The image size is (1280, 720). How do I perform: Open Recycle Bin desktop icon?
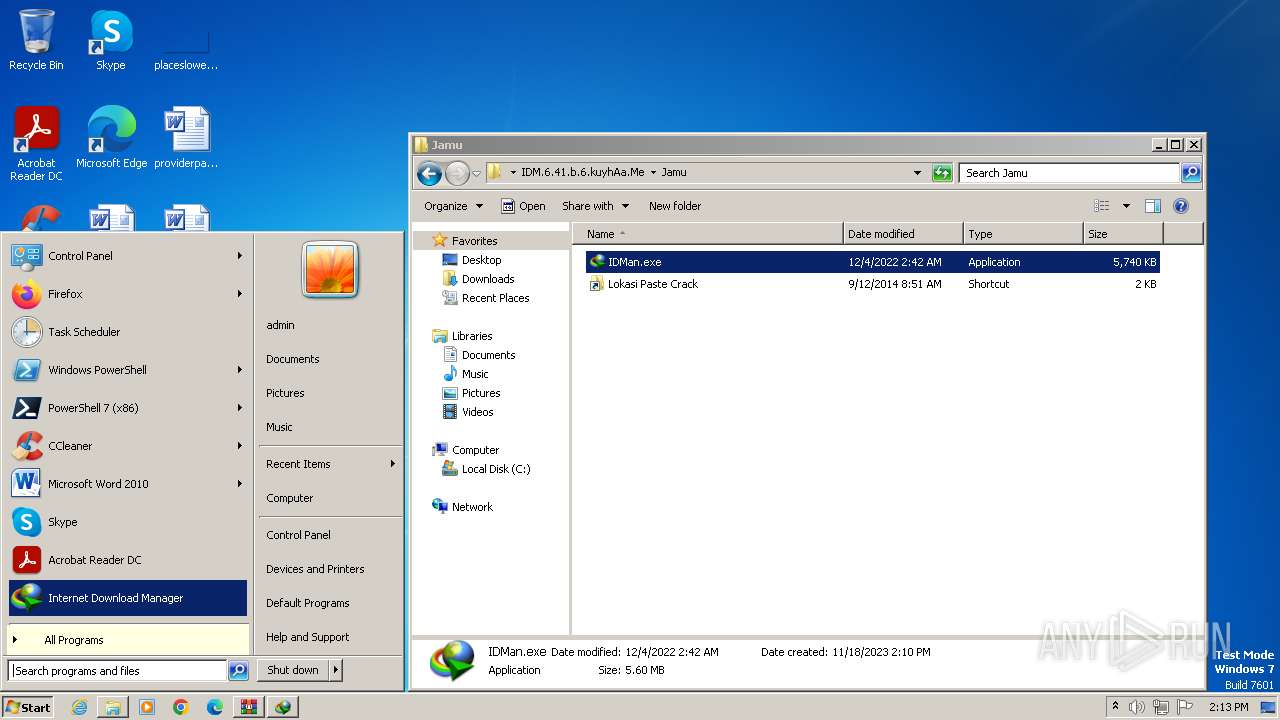click(36, 40)
